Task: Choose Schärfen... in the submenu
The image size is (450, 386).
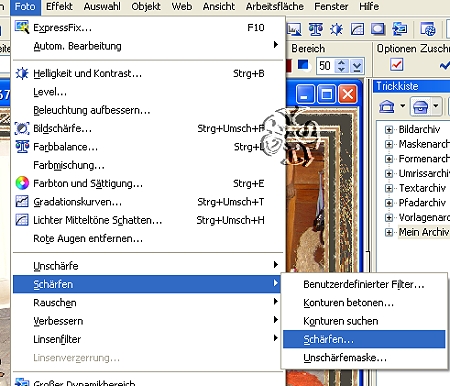Action: pyautogui.click(x=364, y=339)
